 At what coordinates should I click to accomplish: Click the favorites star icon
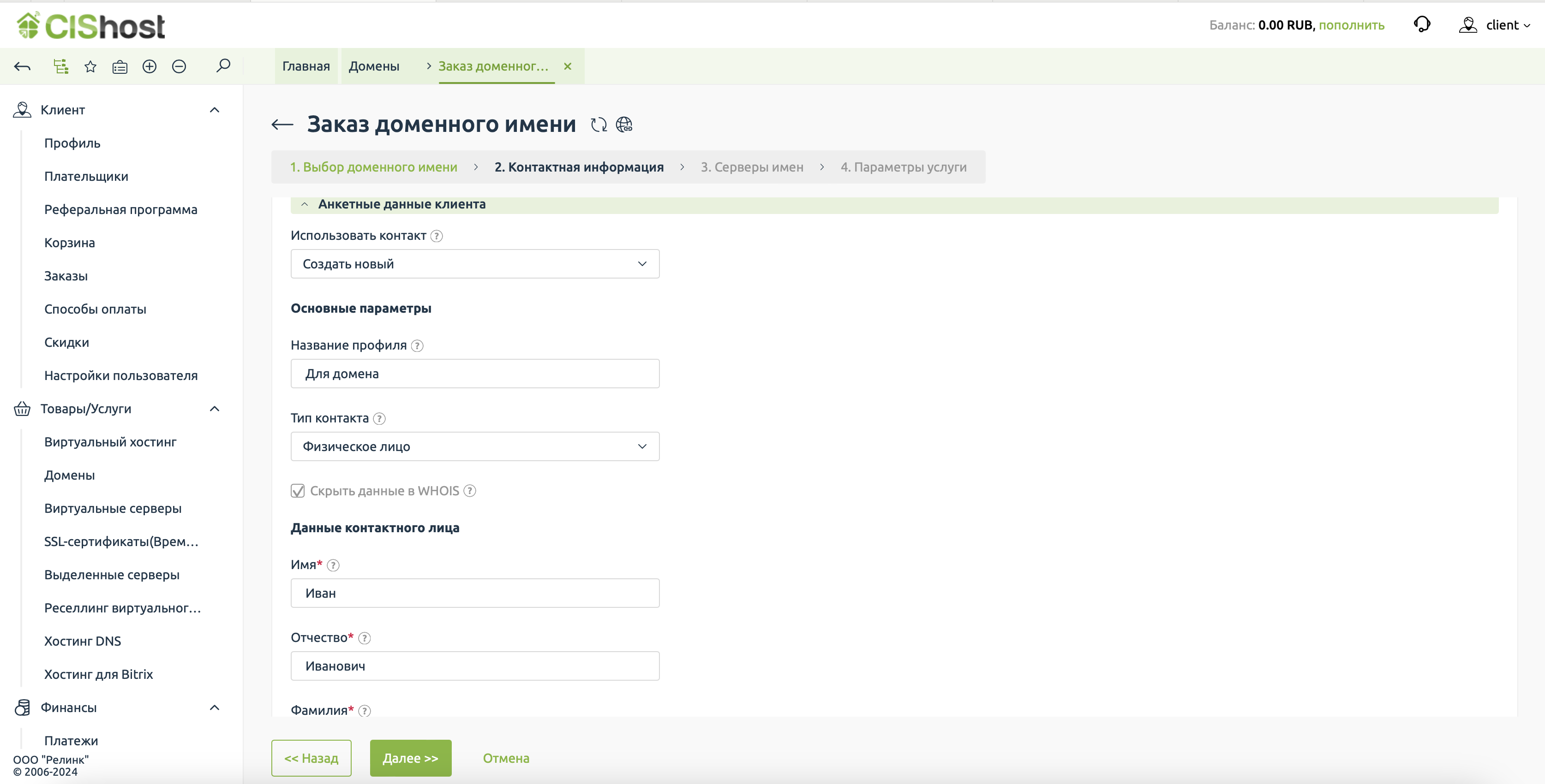click(90, 66)
